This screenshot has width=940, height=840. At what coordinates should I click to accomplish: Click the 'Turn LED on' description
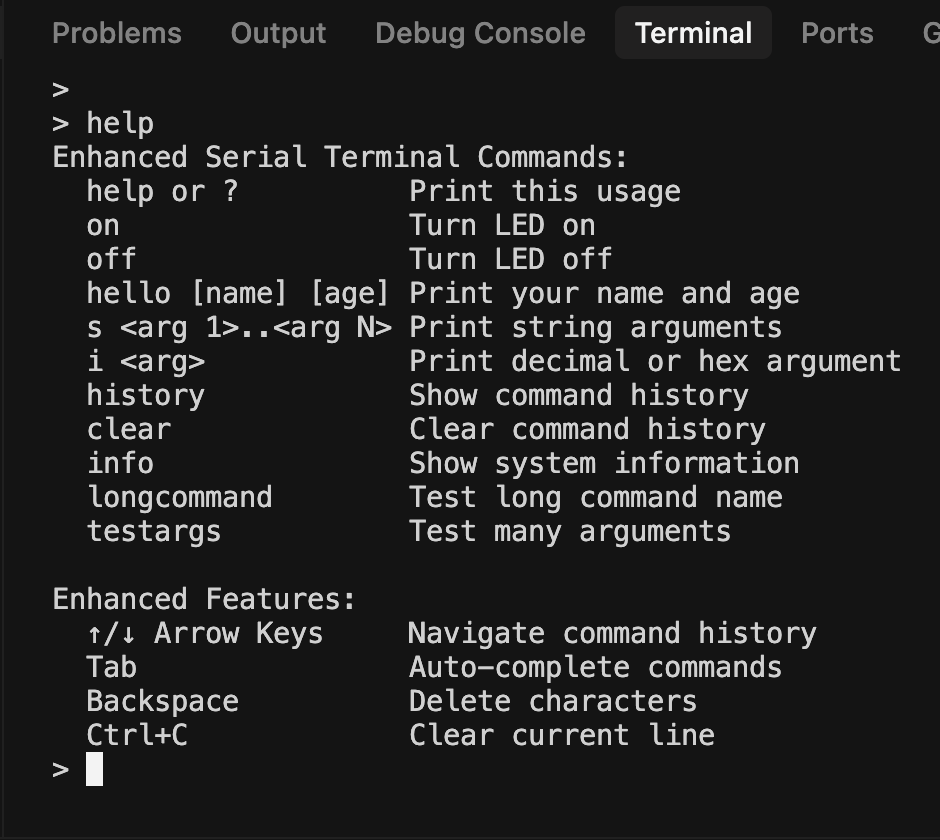tap(502, 225)
